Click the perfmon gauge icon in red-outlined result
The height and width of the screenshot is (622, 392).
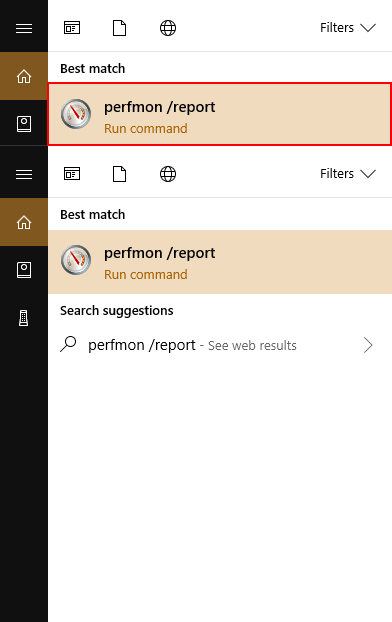pyautogui.click(x=76, y=114)
